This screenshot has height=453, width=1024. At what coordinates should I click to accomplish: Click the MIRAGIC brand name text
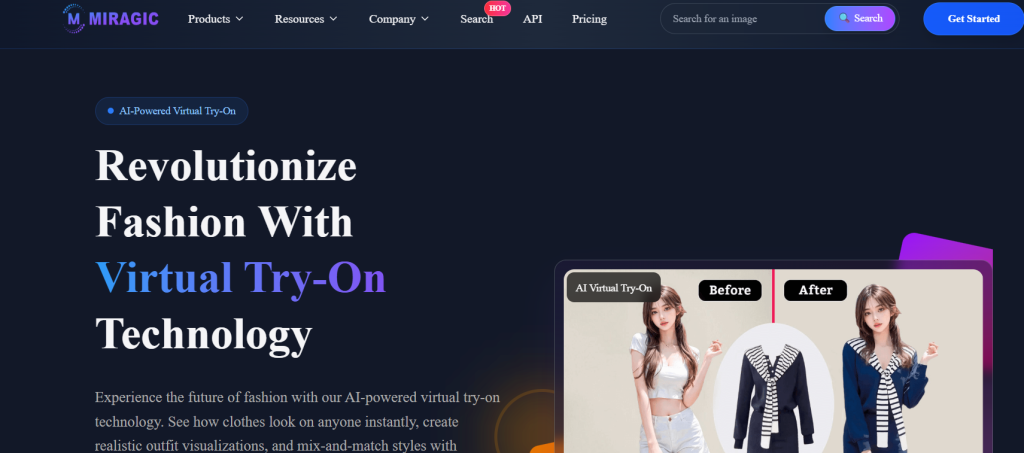point(123,19)
